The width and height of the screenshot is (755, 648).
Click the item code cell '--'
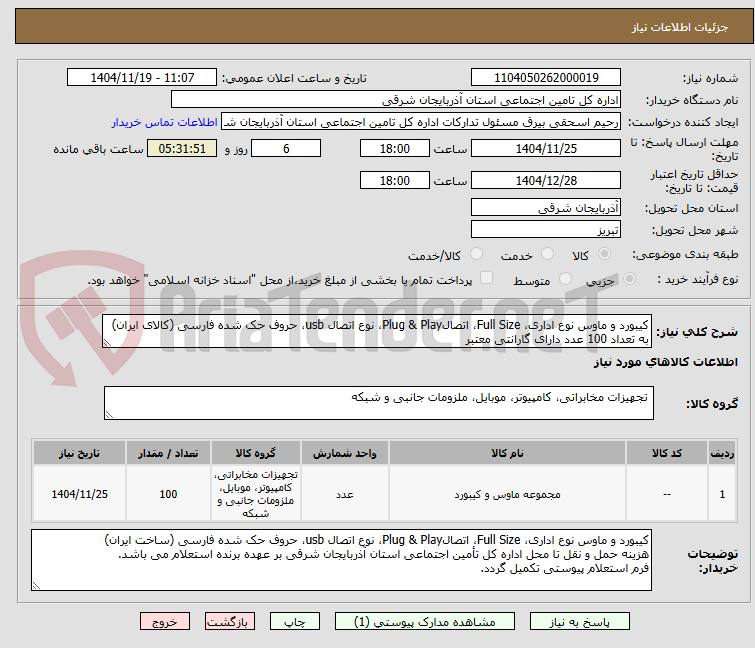pos(667,494)
